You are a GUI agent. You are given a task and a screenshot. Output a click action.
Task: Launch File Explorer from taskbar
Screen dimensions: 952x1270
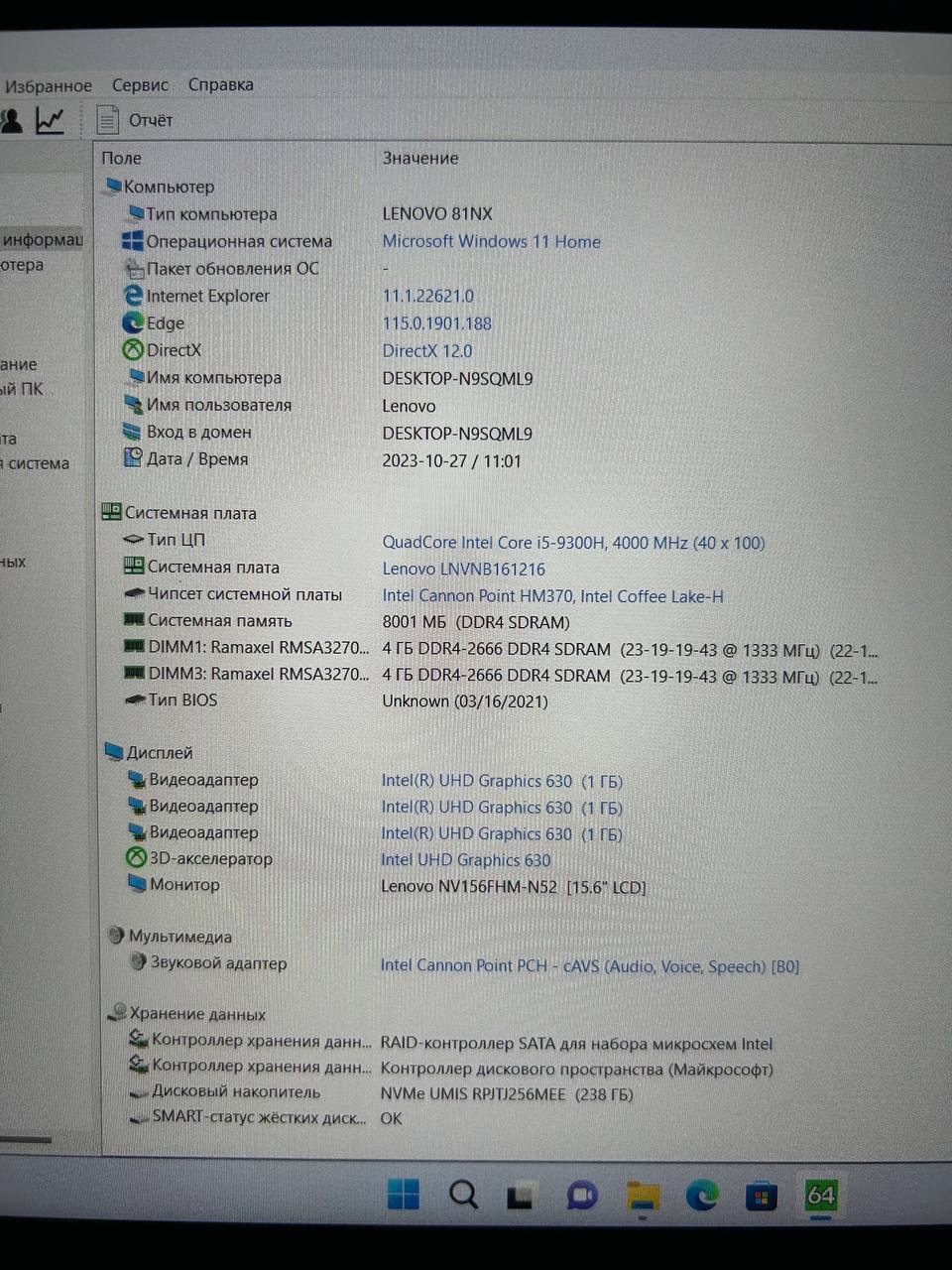click(643, 1196)
